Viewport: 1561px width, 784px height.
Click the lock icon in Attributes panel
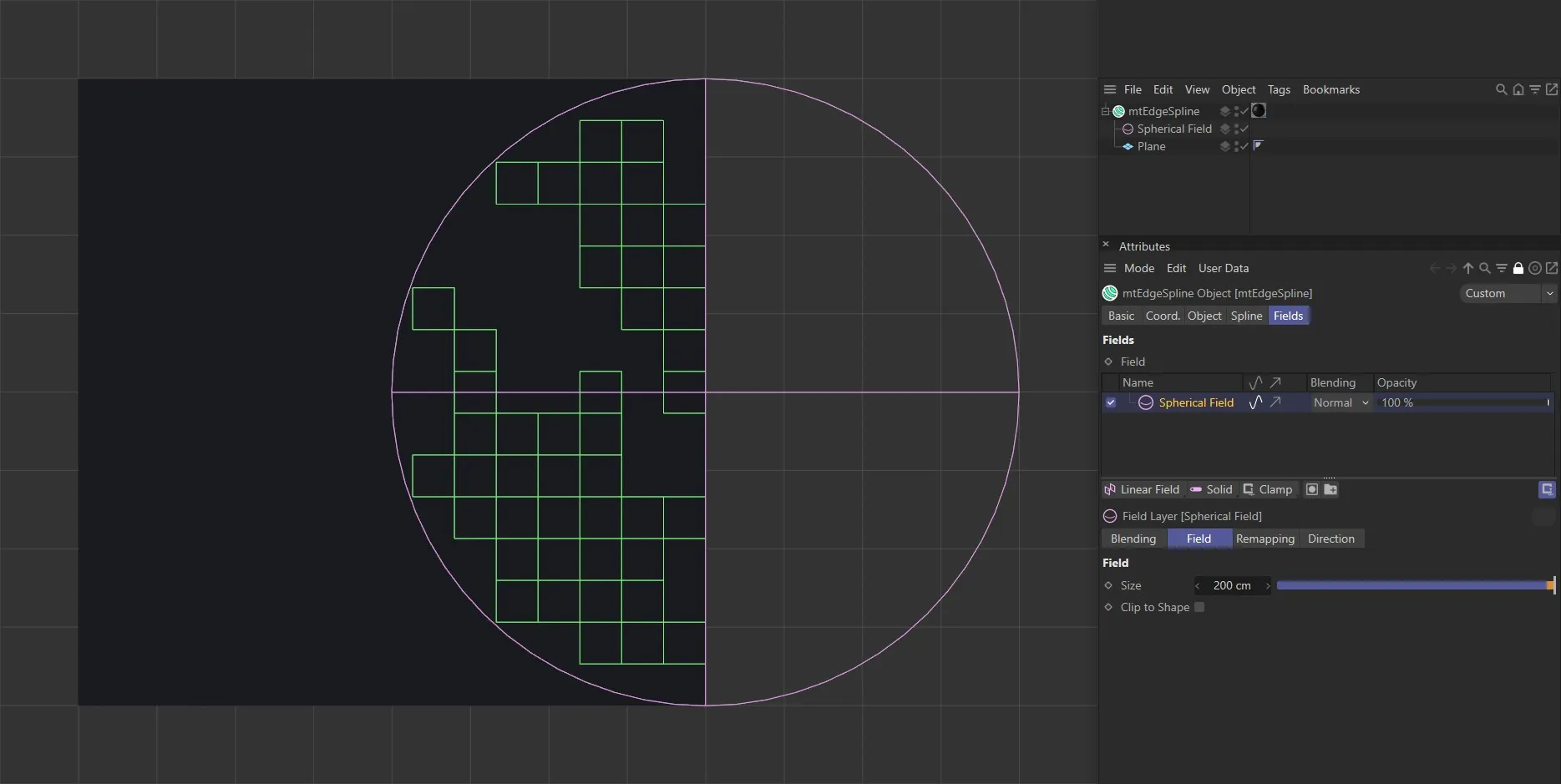pyautogui.click(x=1518, y=268)
